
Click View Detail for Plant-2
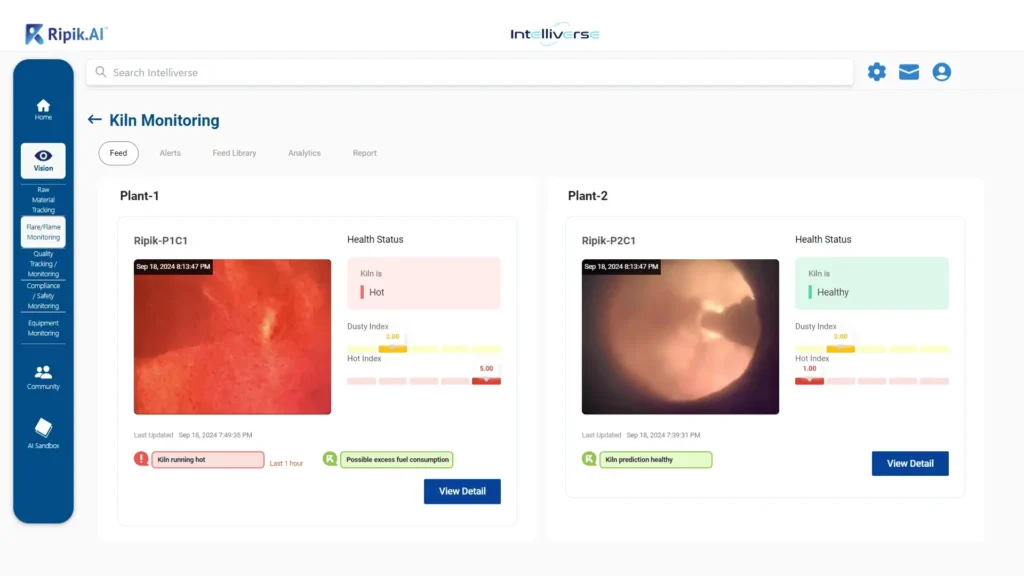point(910,463)
